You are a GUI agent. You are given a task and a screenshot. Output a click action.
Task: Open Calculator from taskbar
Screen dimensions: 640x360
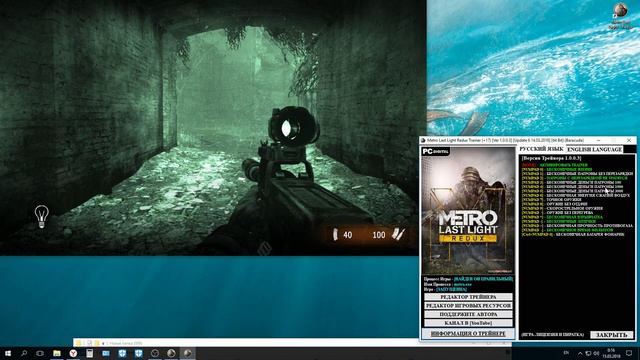tap(89, 353)
